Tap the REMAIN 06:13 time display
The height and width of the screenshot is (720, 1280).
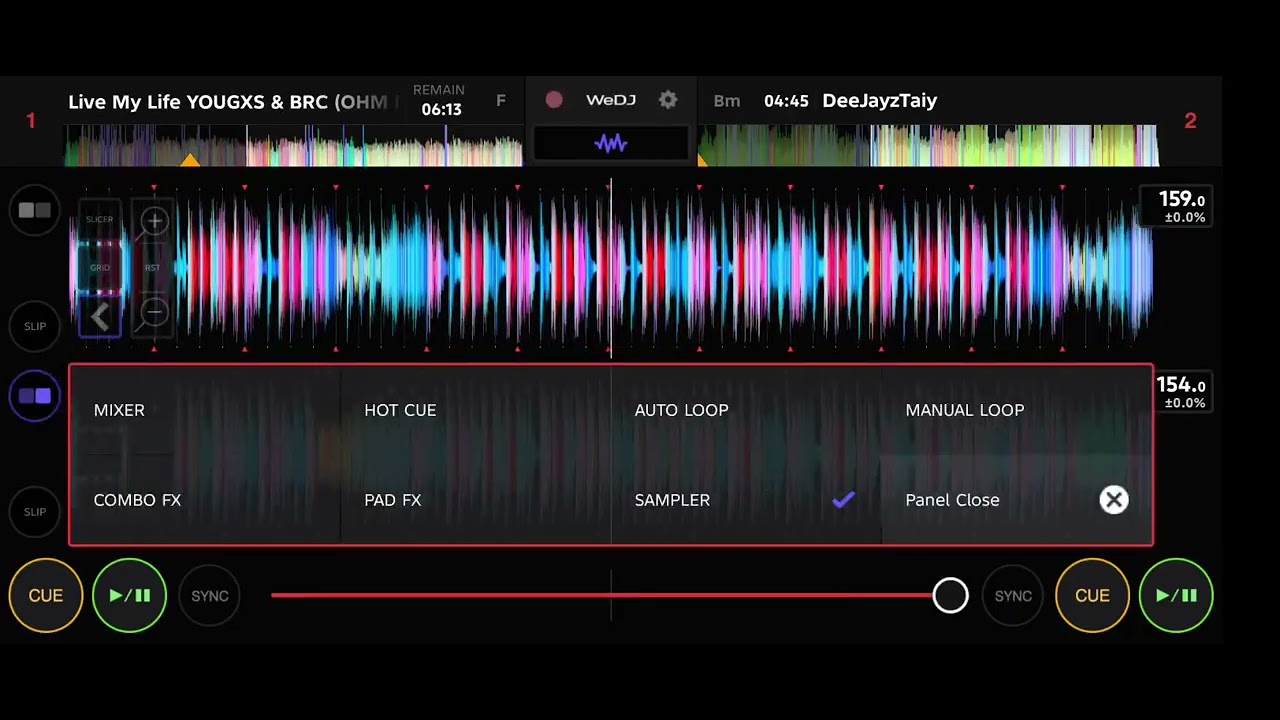point(440,101)
